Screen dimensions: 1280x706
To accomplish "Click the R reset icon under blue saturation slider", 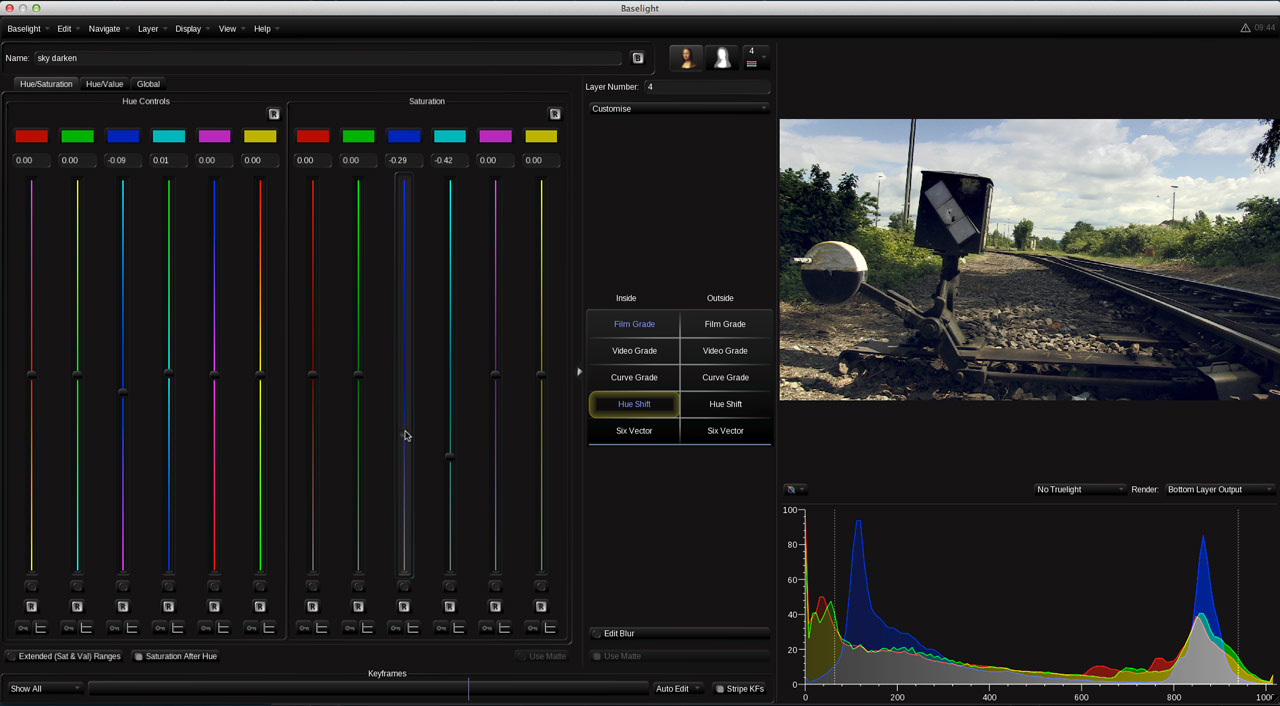I will 404,607.
